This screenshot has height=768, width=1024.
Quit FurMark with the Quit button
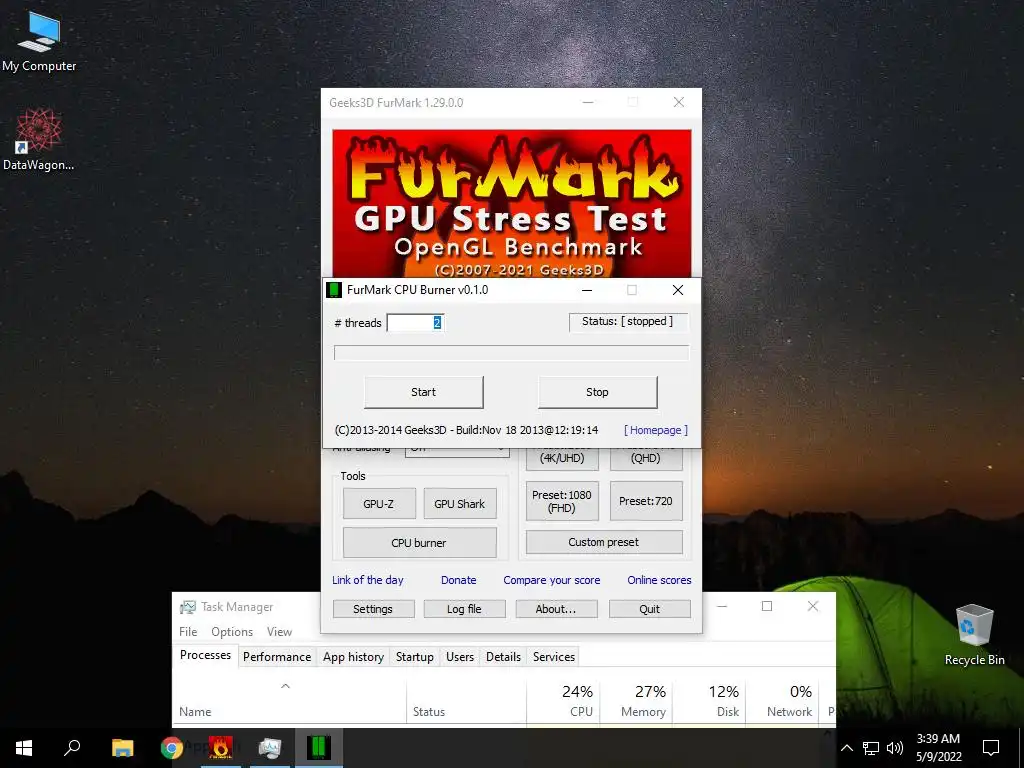click(x=650, y=609)
